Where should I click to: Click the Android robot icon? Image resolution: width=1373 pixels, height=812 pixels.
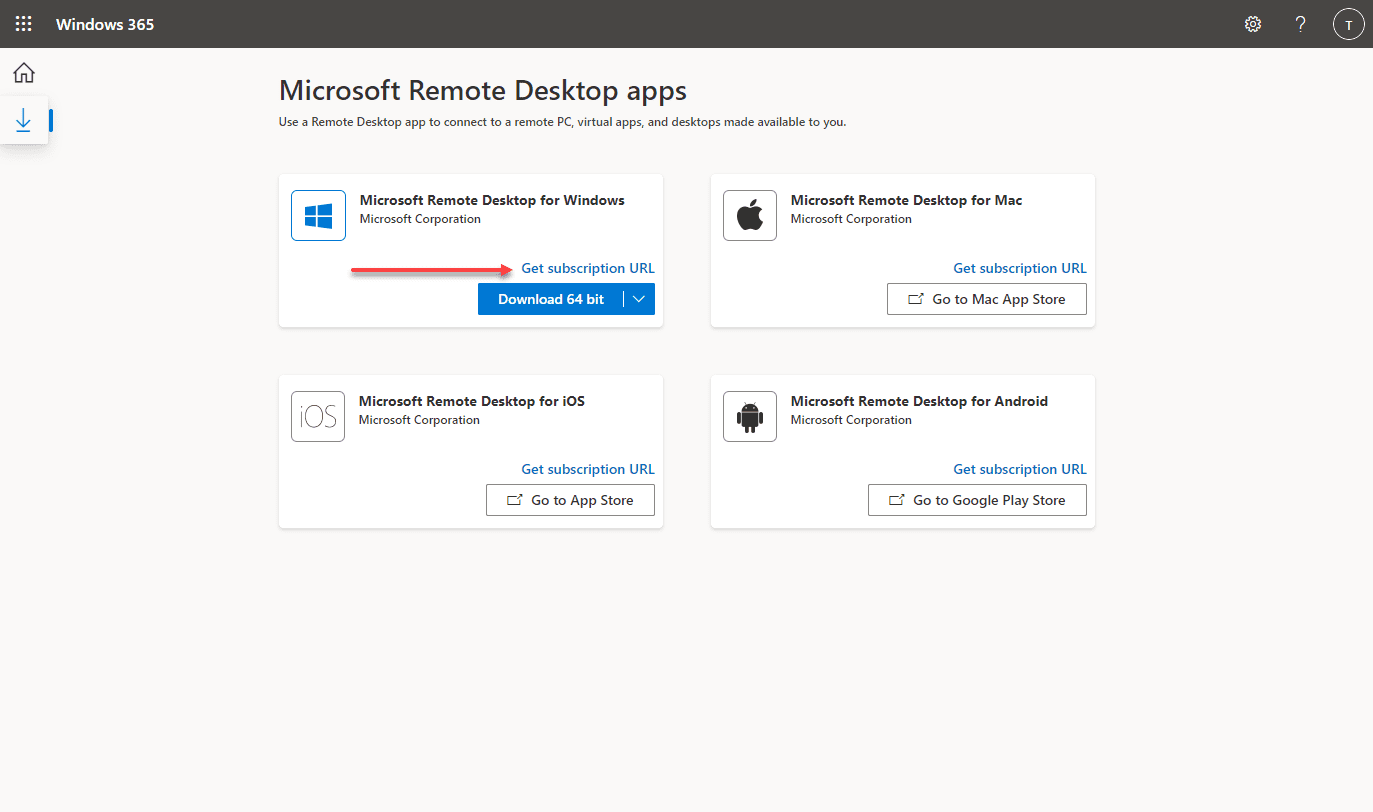coord(750,416)
